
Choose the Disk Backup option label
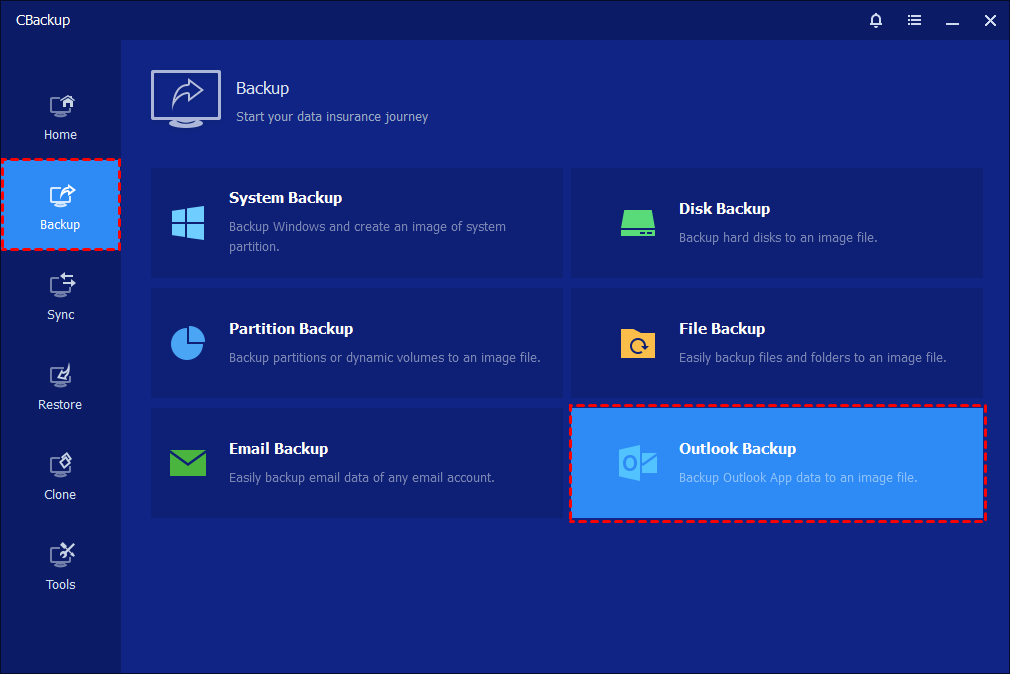point(724,209)
